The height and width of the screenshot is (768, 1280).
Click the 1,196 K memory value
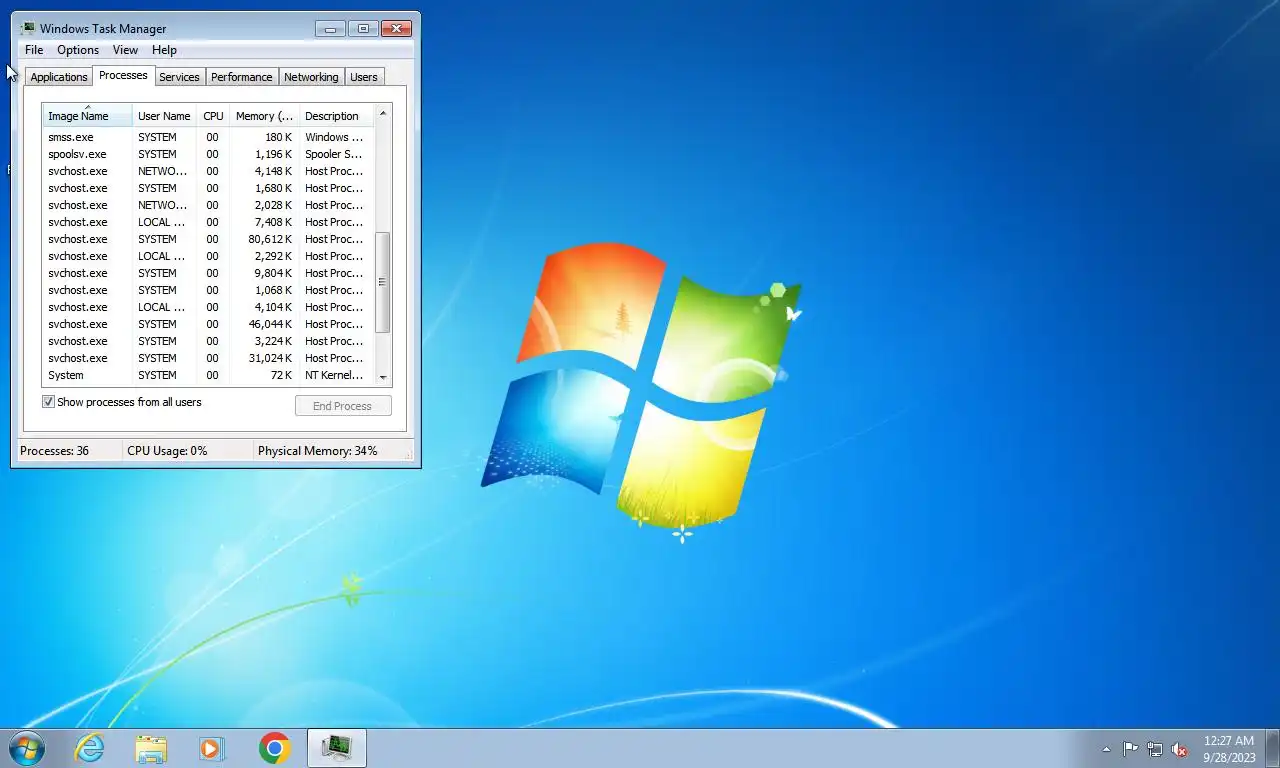273,154
